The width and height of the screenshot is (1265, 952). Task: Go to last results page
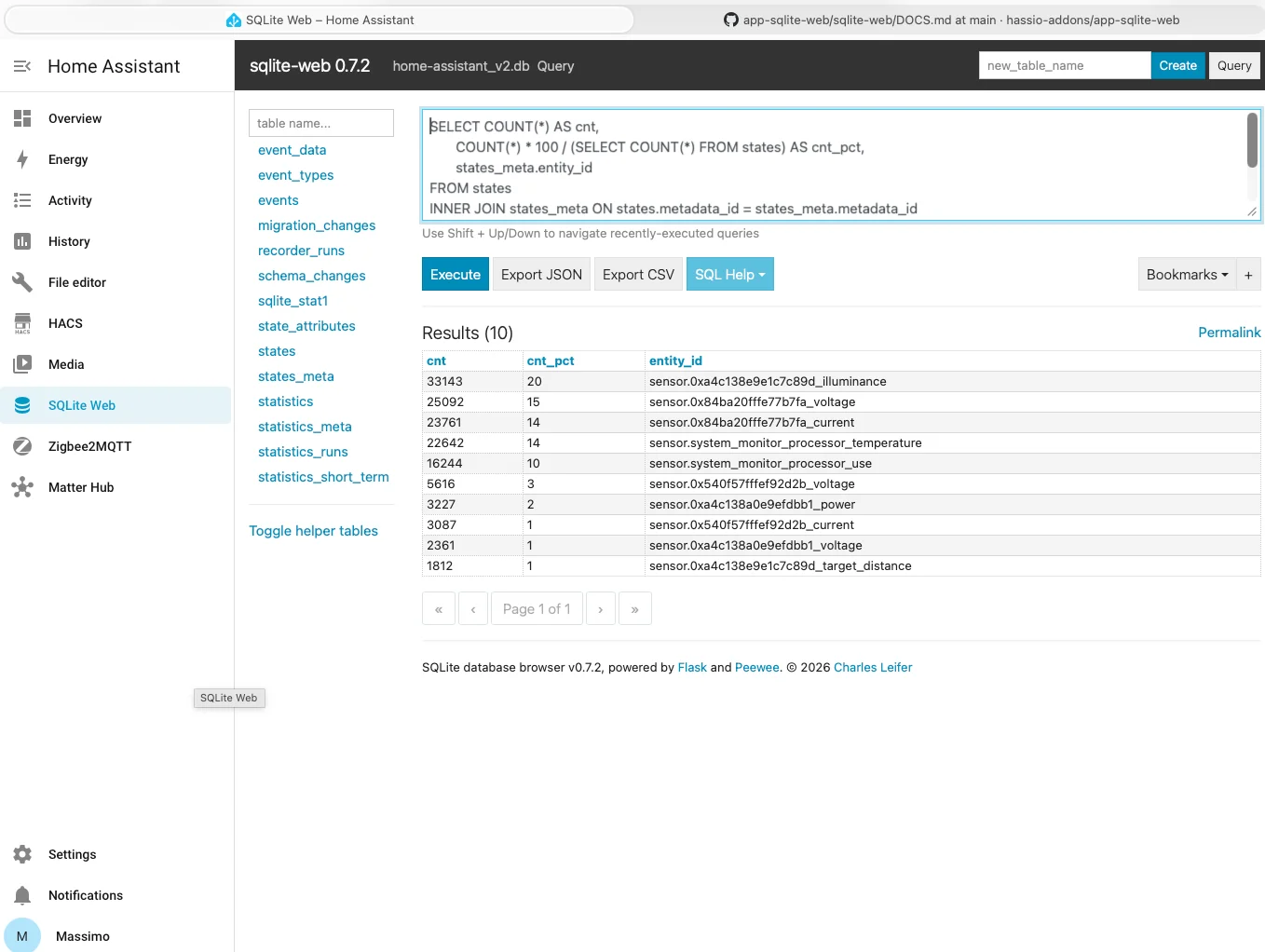coord(635,608)
